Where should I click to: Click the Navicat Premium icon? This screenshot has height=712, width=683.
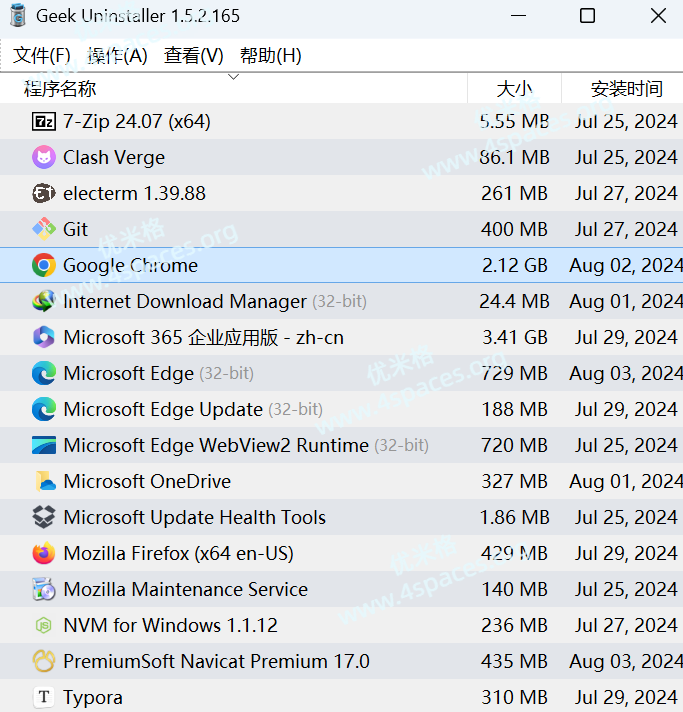coord(44,662)
